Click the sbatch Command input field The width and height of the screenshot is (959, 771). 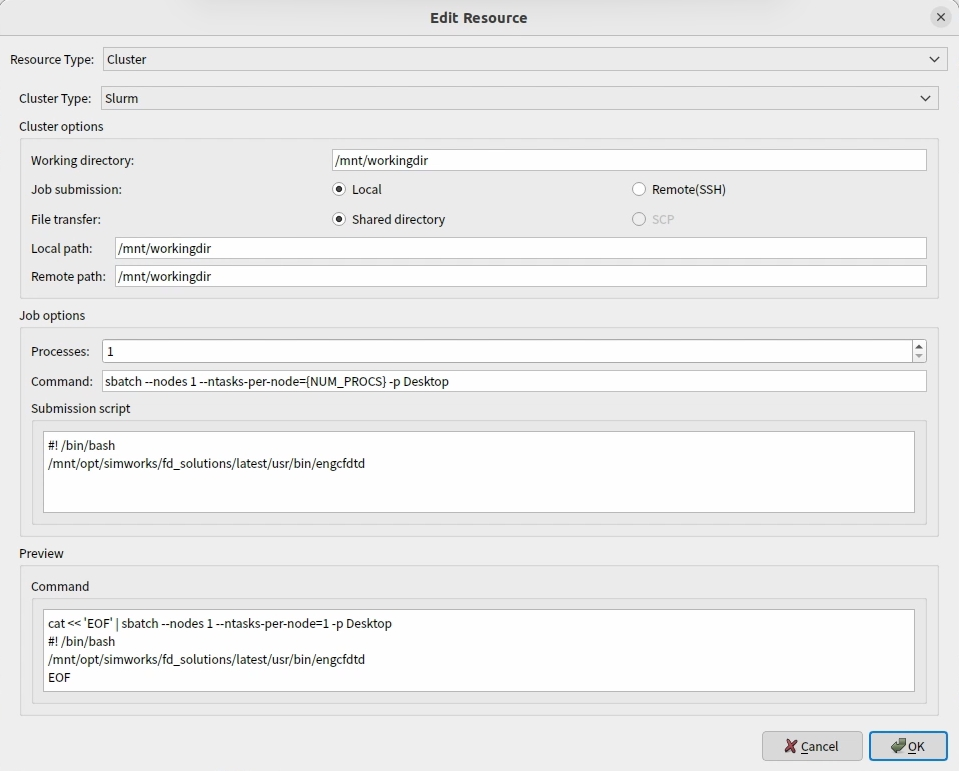coord(514,381)
